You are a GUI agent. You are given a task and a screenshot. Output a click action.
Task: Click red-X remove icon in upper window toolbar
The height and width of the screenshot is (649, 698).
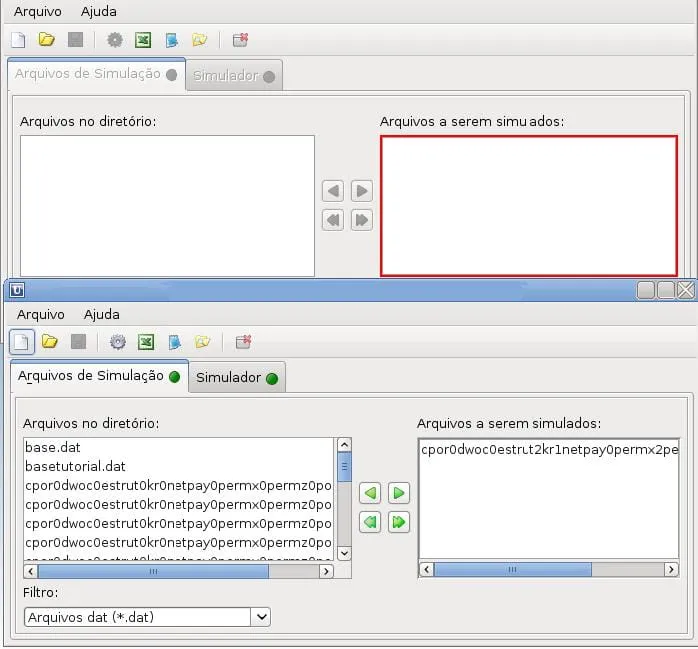pos(240,40)
